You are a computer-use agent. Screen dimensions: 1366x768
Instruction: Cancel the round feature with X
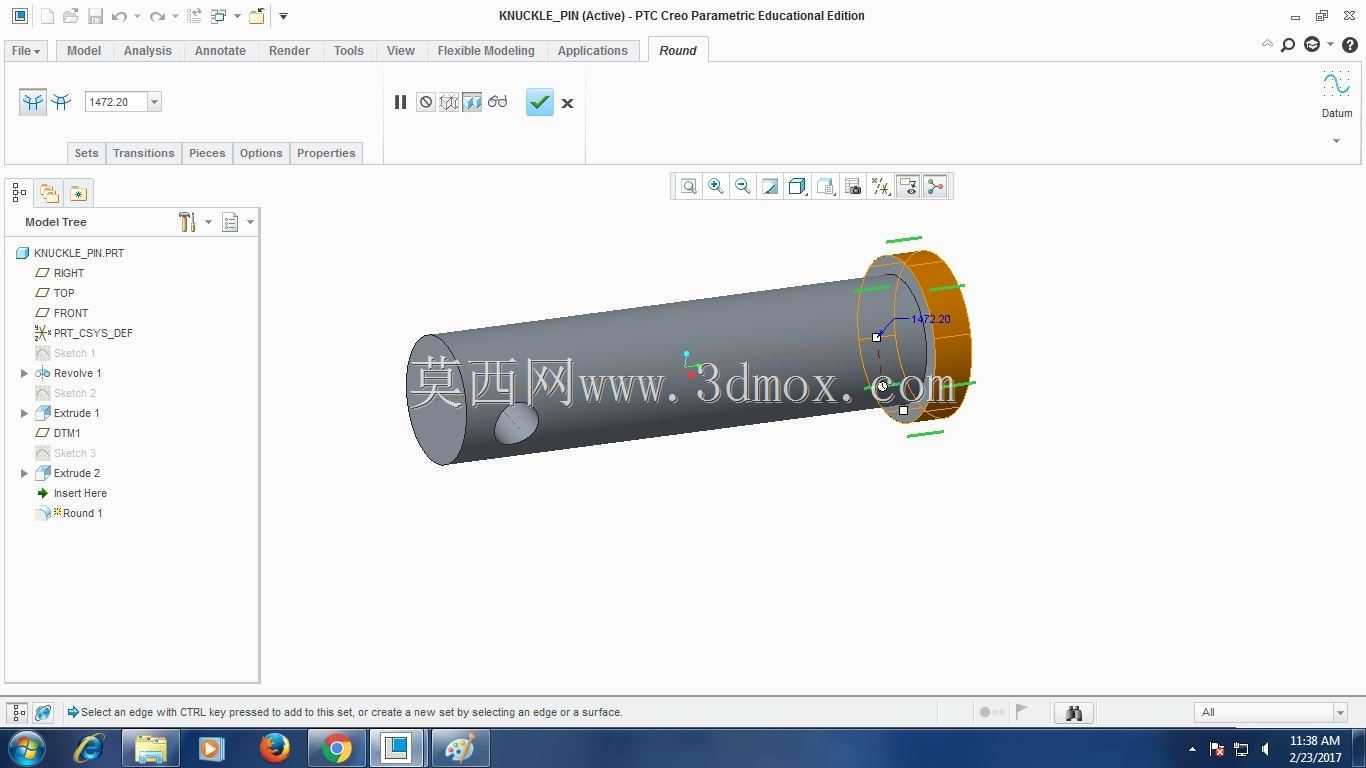(x=567, y=103)
